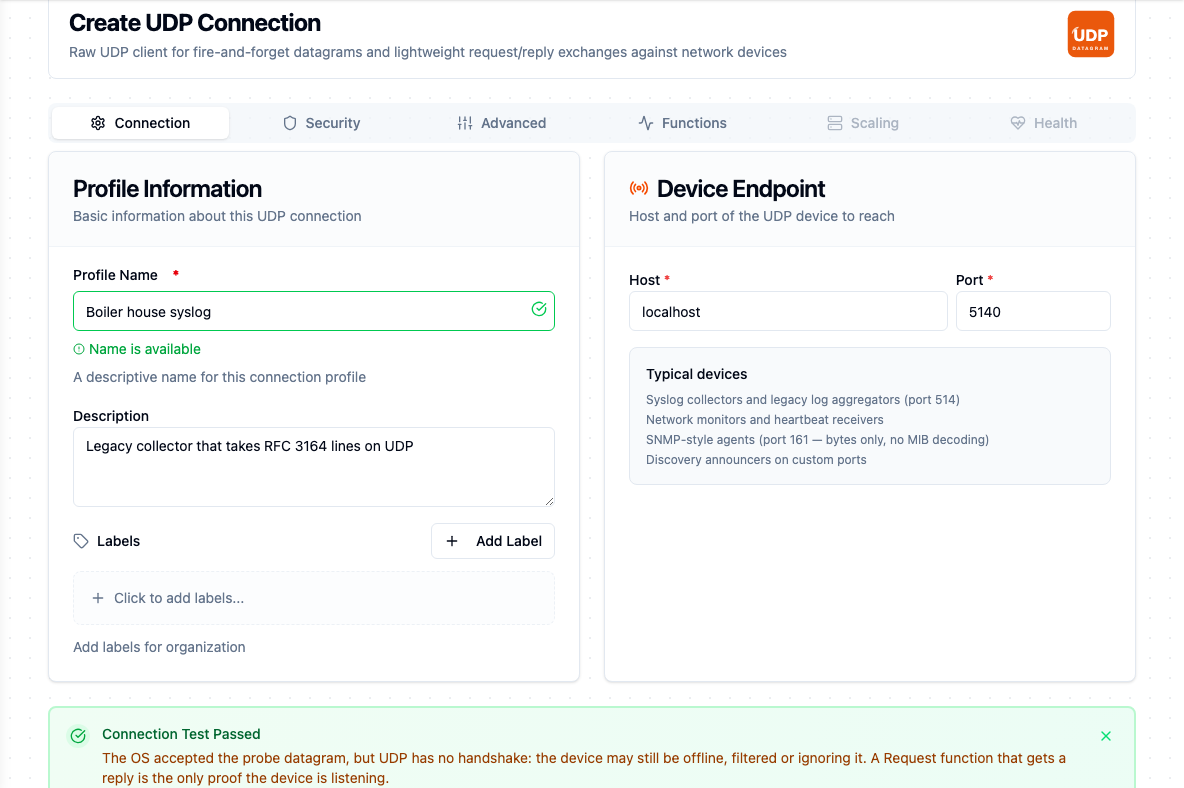Click the plus icon in Click to add labels

(97, 598)
